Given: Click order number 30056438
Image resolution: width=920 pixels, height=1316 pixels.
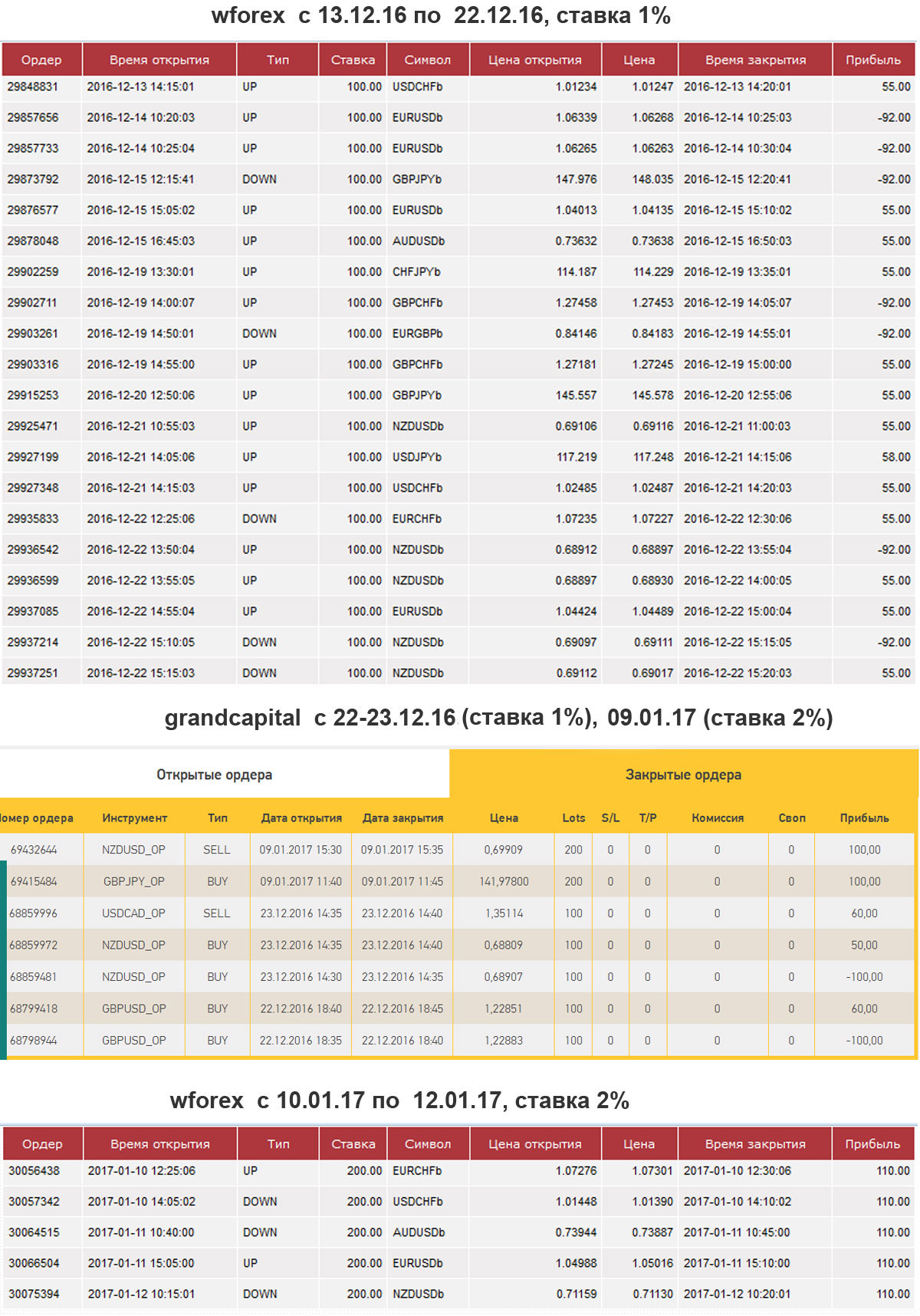Looking at the screenshot, I should click(x=34, y=1171).
